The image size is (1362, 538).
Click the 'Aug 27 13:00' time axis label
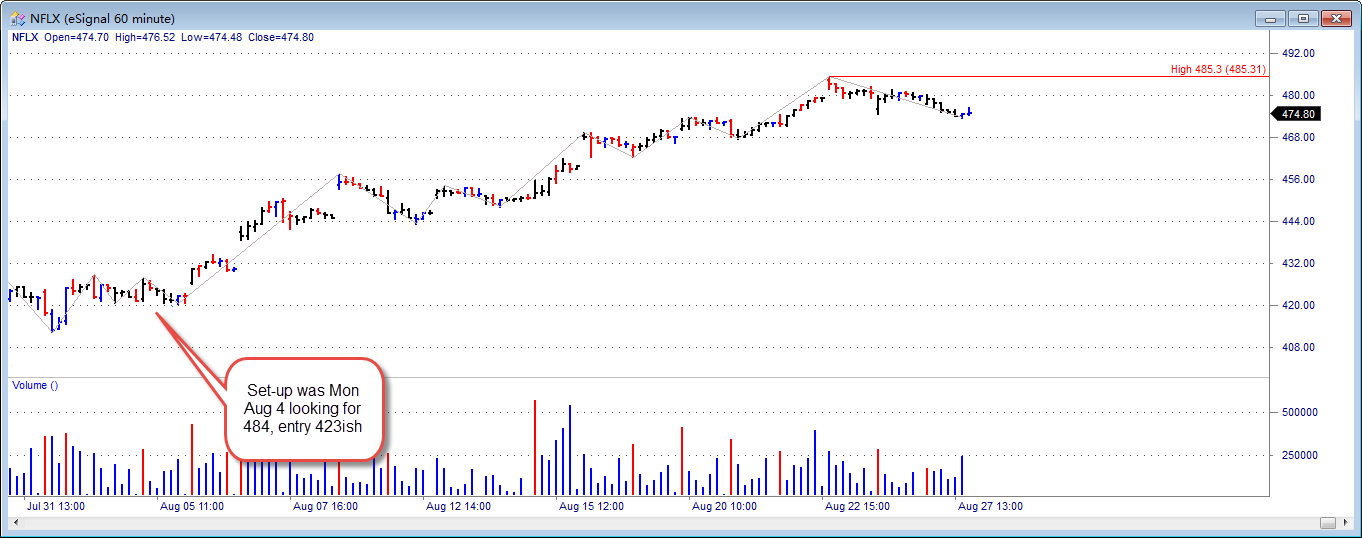point(990,506)
